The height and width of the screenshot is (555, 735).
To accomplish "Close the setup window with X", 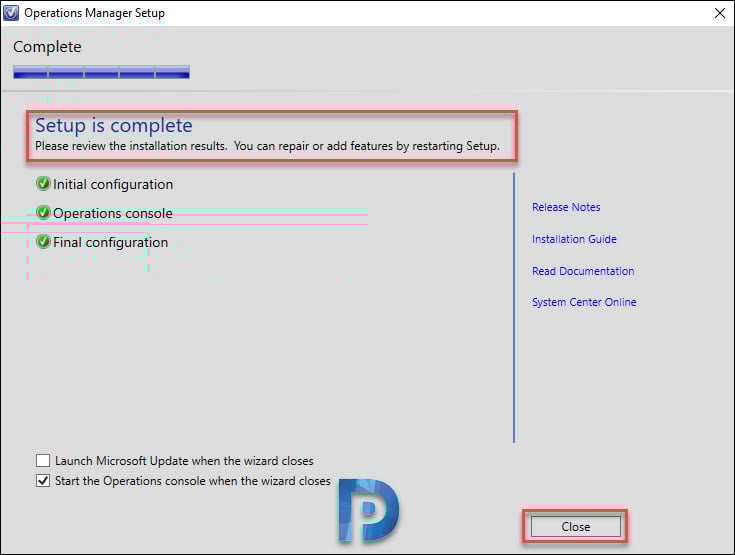I will pos(720,13).
